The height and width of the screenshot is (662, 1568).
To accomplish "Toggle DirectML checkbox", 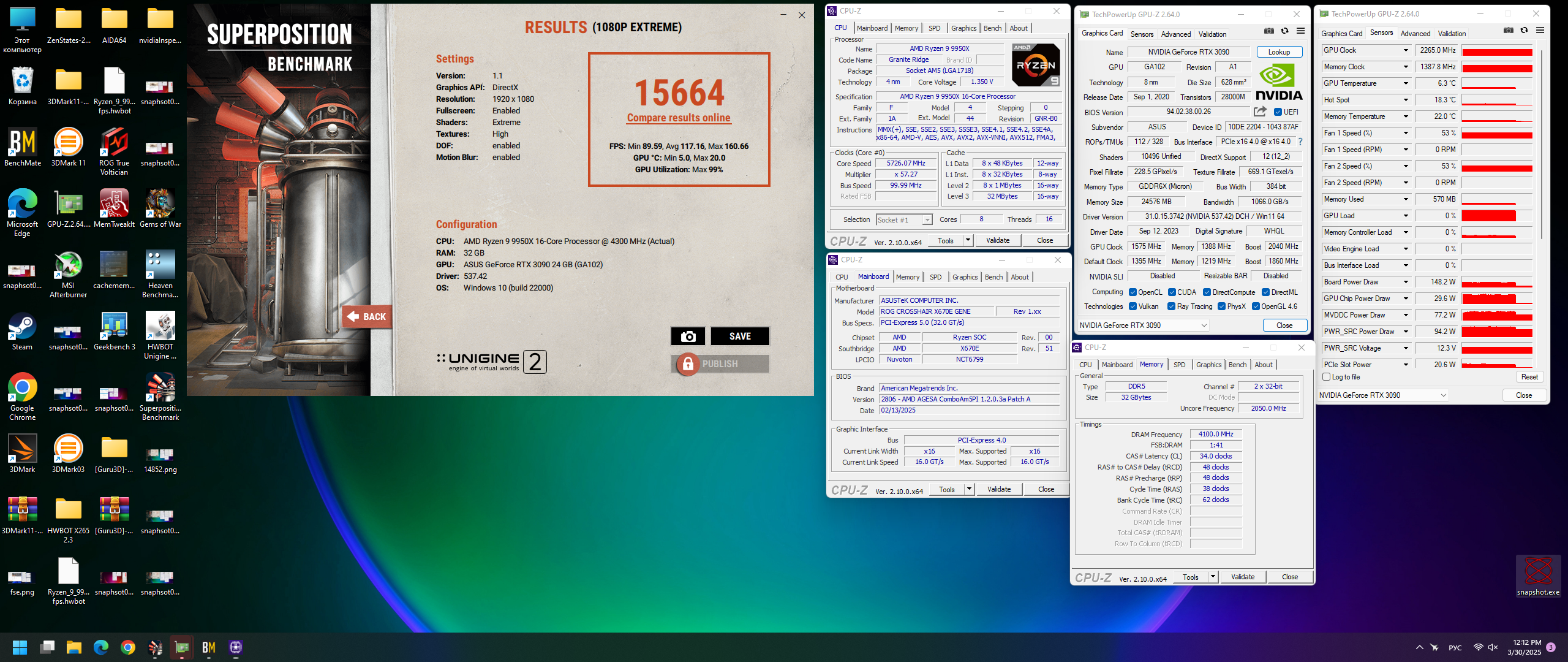I will (x=1266, y=292).
